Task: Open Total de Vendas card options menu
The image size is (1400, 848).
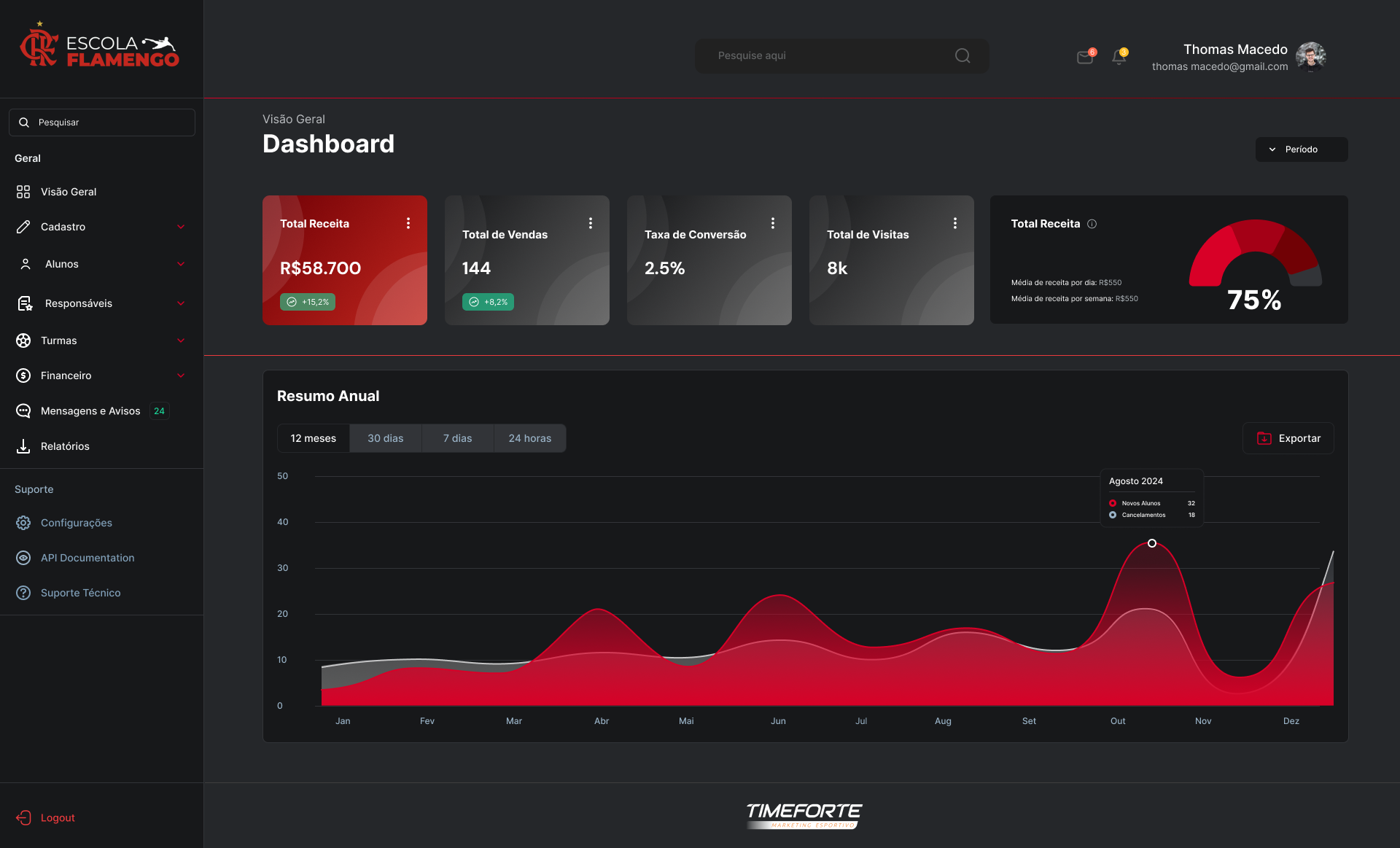Action: [591, 223]
